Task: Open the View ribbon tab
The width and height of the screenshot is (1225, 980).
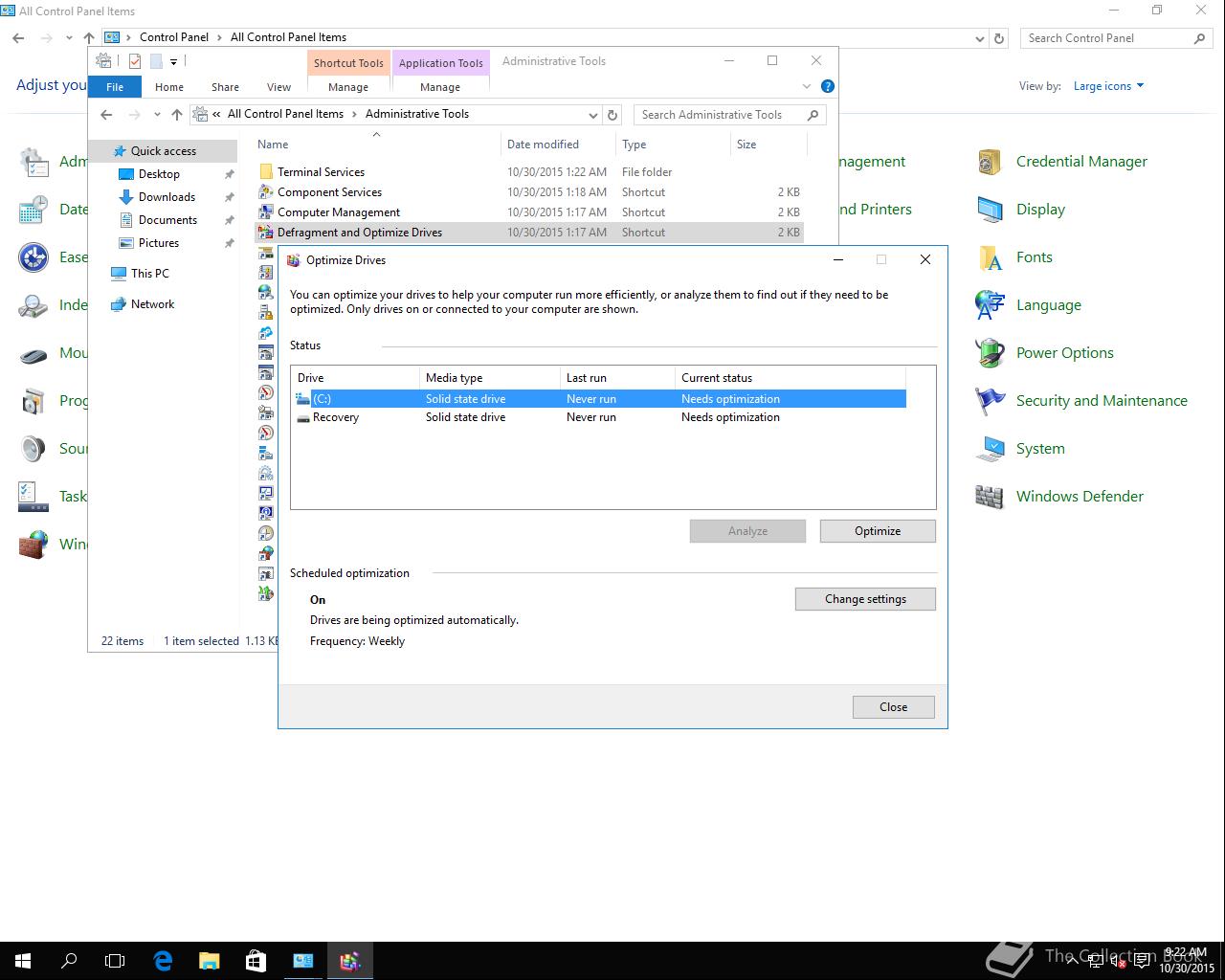Action: click(x=278, y=87)
